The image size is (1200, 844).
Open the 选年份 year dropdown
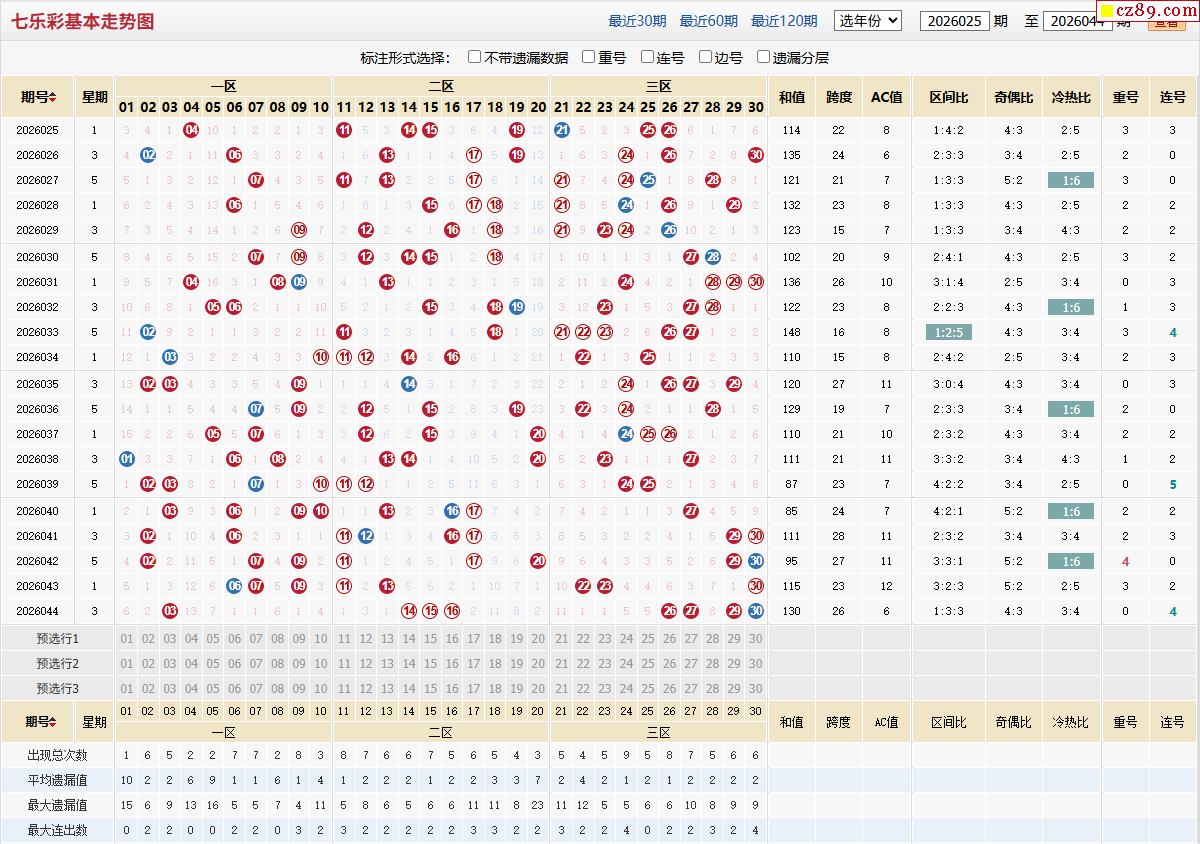point(868,20)
